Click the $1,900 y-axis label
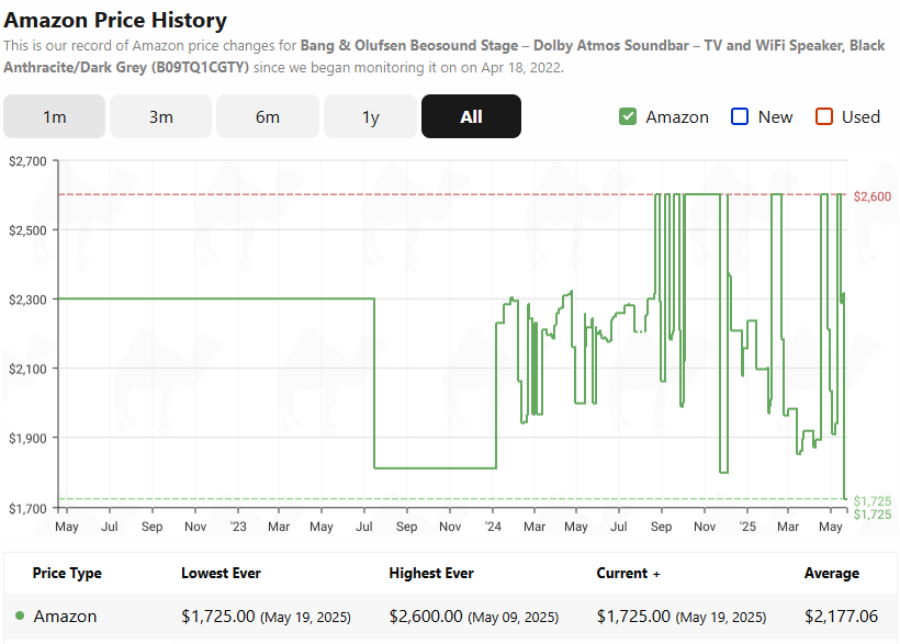 (x=28, y=439)
